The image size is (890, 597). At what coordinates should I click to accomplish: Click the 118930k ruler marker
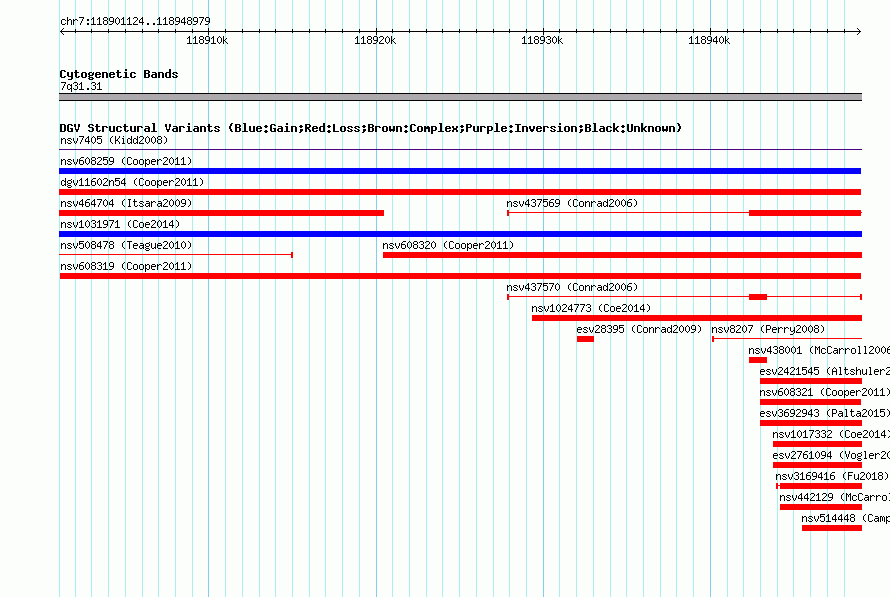542,40
